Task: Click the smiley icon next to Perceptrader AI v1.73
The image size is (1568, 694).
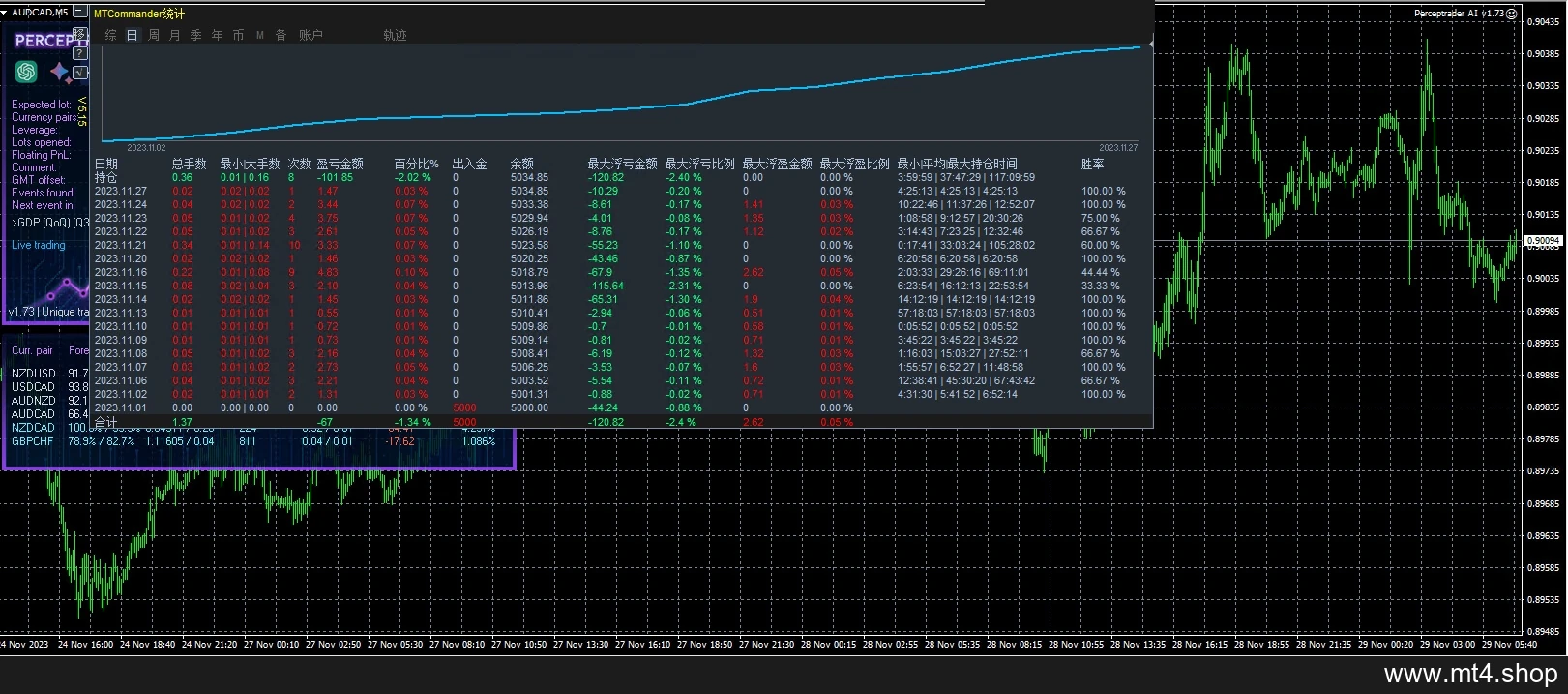Action: click(1512, 14)
